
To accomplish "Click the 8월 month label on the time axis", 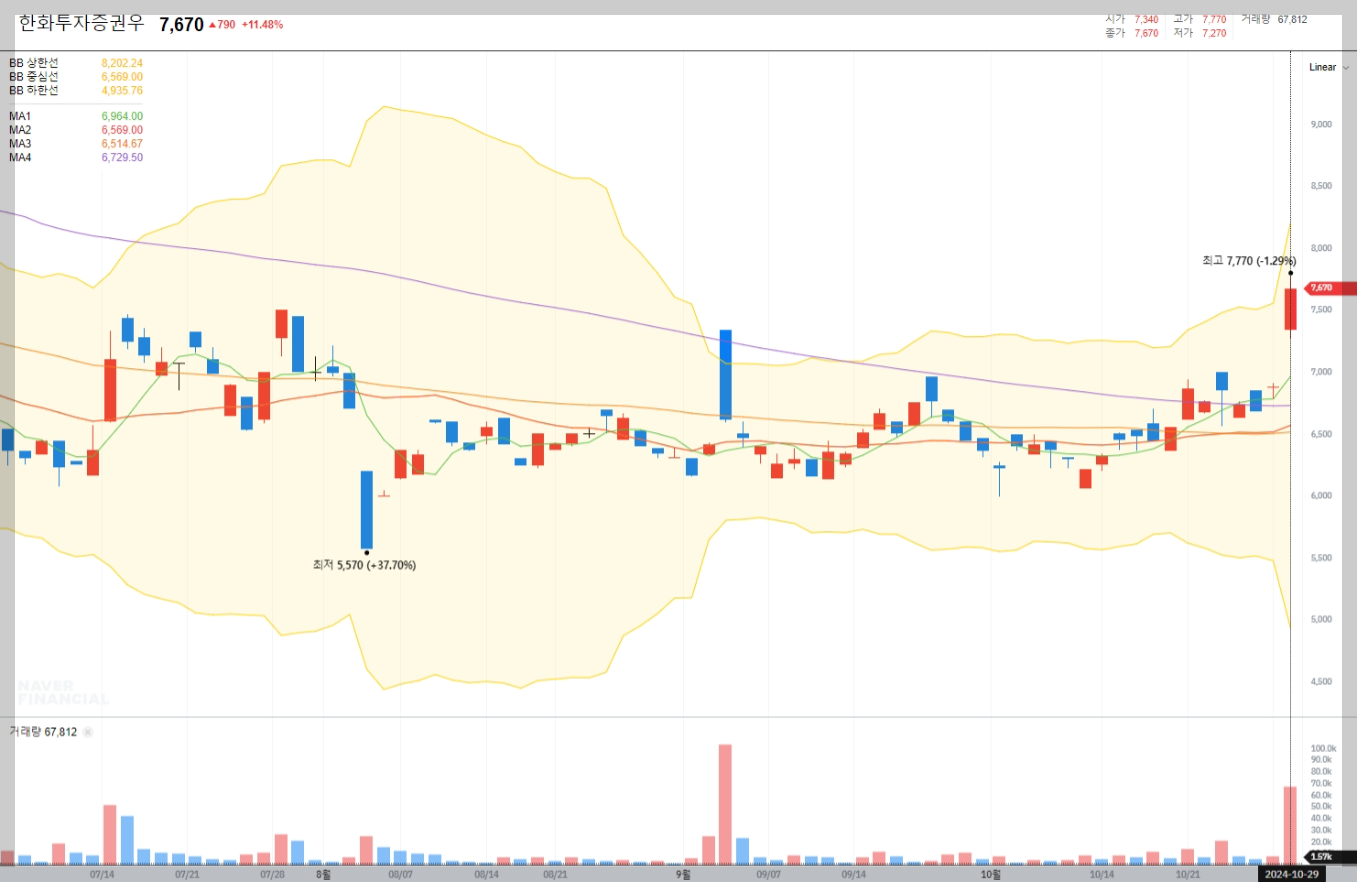I will tap(322, 874).
